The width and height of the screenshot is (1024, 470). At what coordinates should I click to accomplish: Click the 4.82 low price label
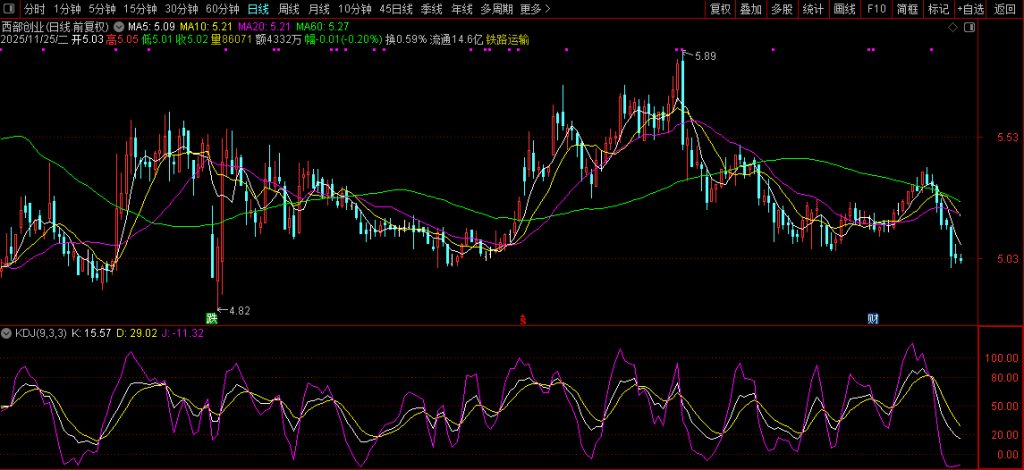tap(240, 311)
